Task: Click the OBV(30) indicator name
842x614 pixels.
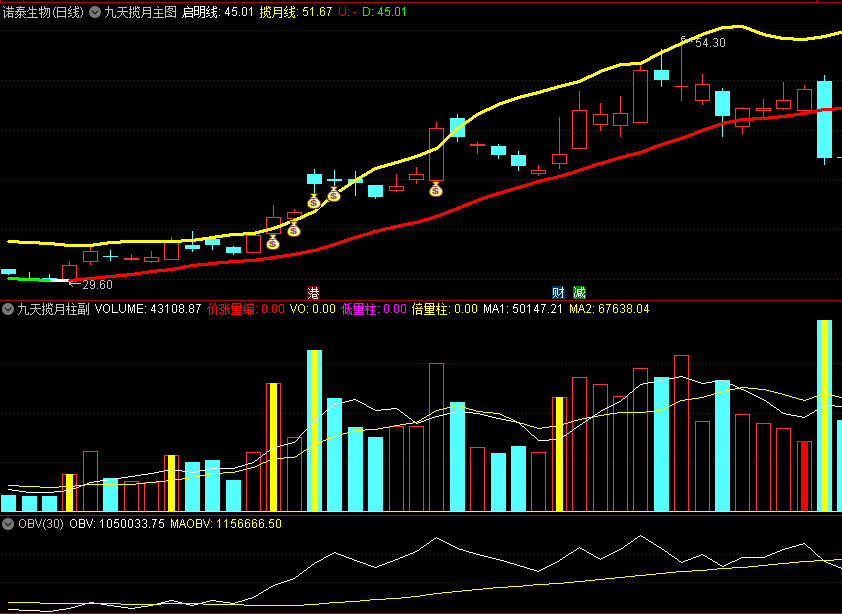Action: click(41, 524)
